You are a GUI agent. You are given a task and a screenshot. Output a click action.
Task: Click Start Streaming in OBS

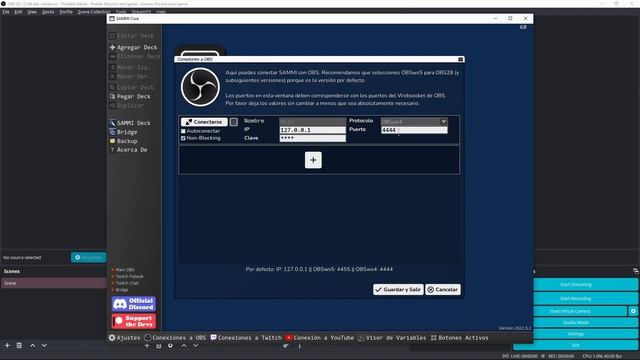point(585,284)
